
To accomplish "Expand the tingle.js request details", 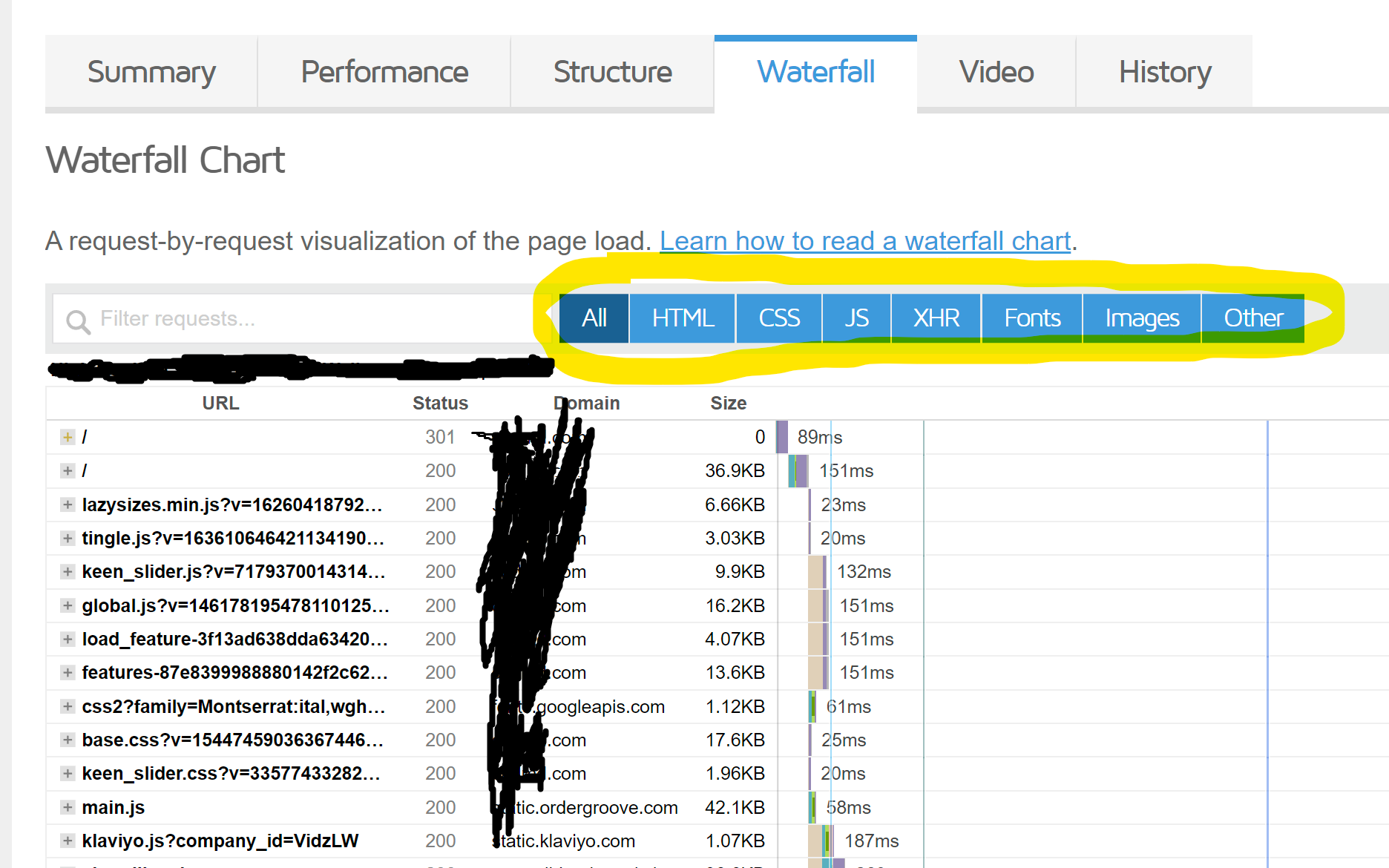I will 68,538.
